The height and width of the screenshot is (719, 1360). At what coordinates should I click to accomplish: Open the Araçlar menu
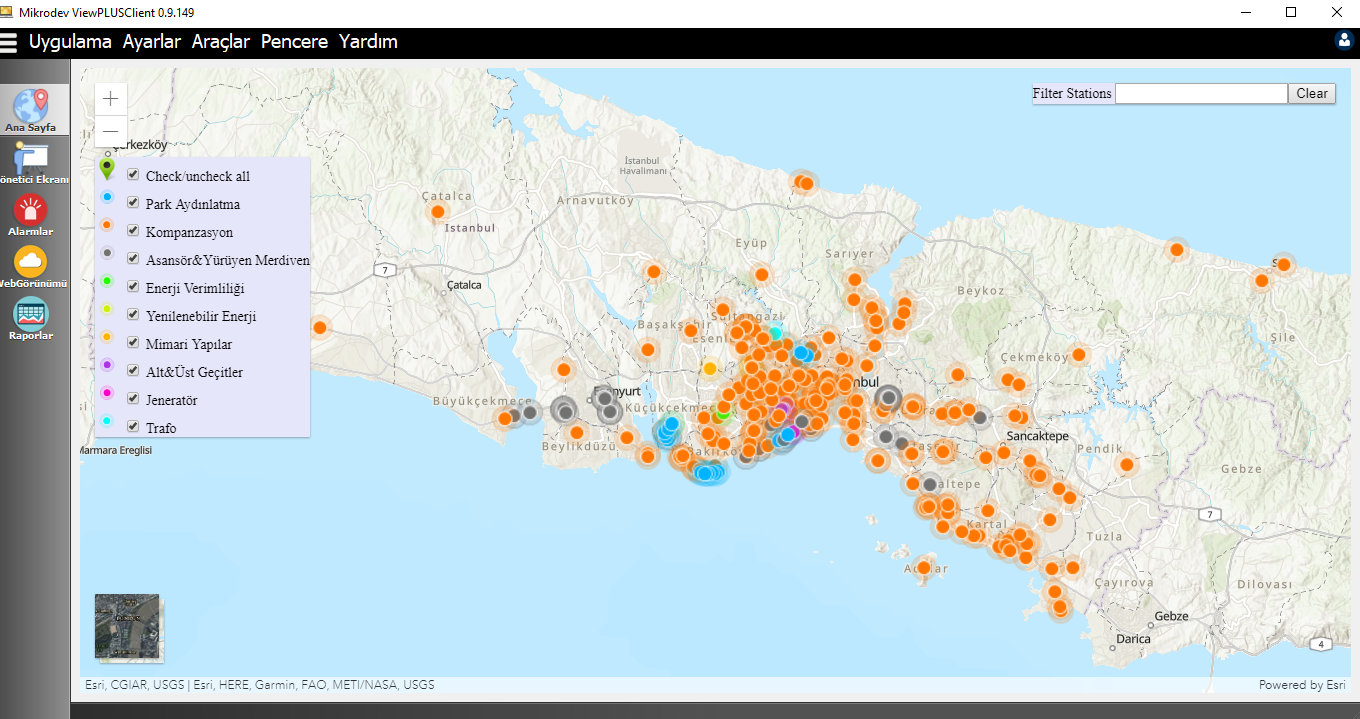pyautogui.click(x=221, y=42)
